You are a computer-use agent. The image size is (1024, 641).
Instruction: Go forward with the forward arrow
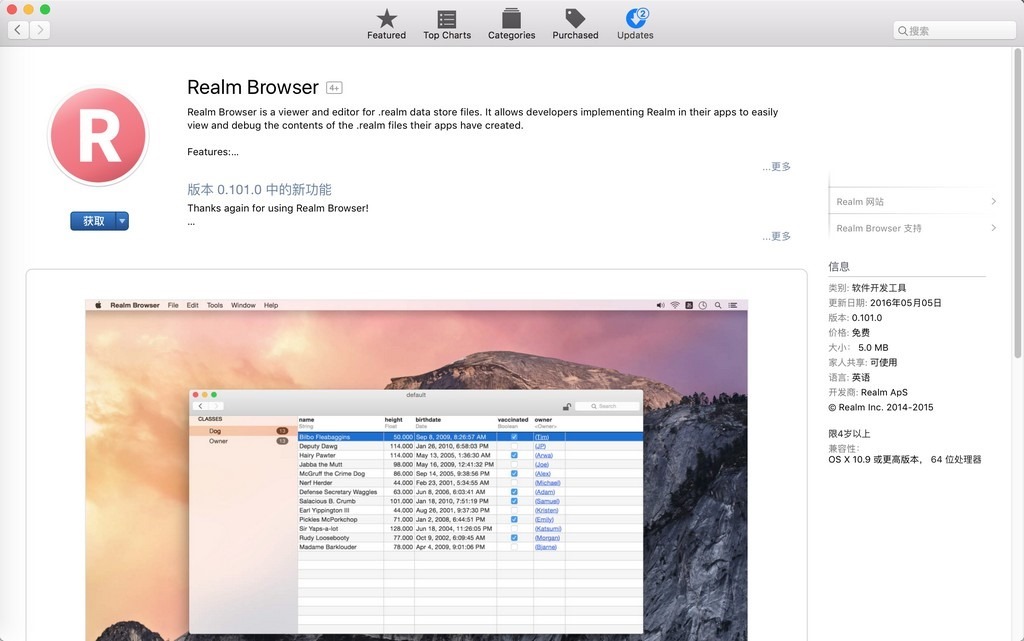pos(40,29)
